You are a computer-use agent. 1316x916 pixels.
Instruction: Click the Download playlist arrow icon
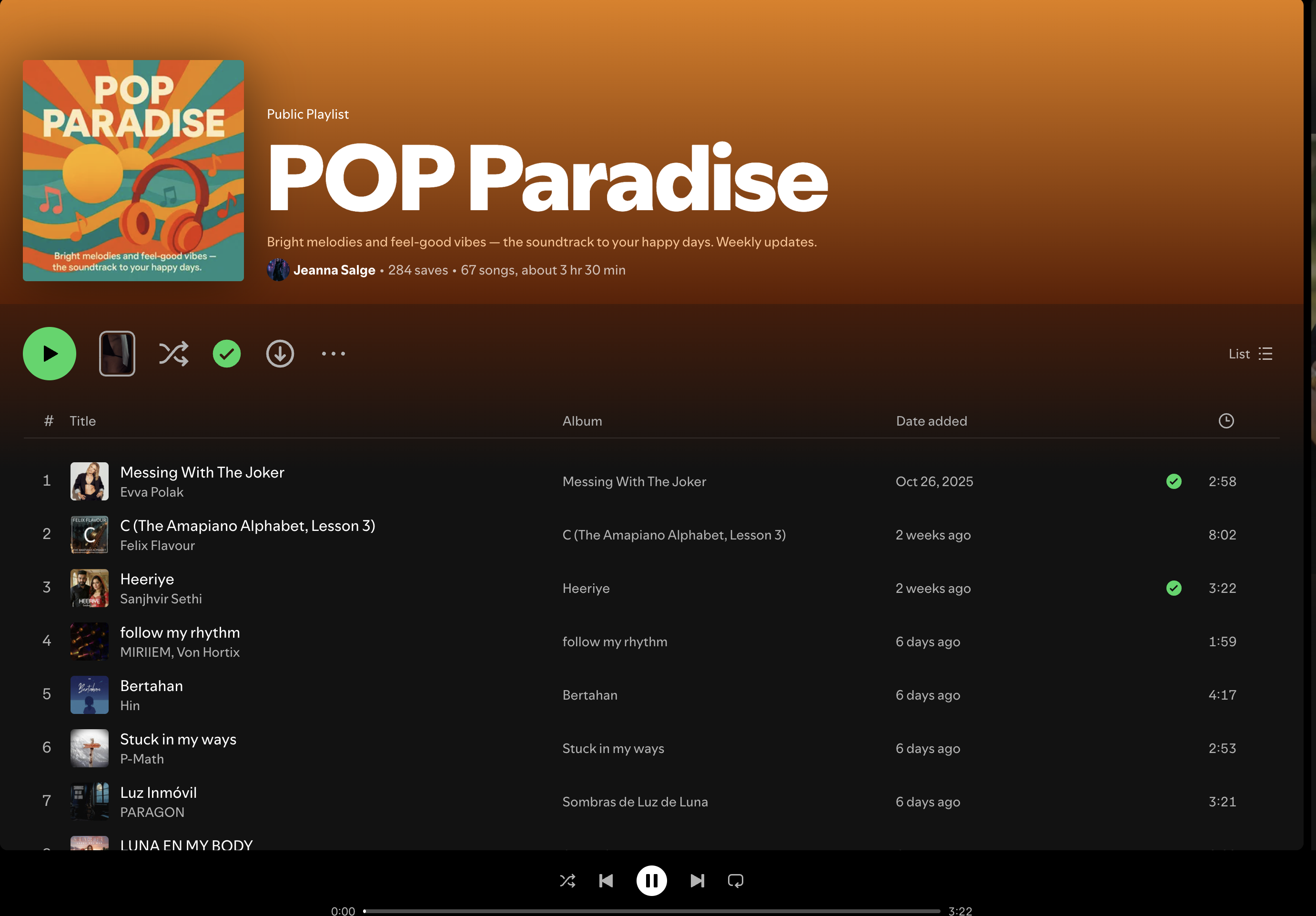[280, 354]
